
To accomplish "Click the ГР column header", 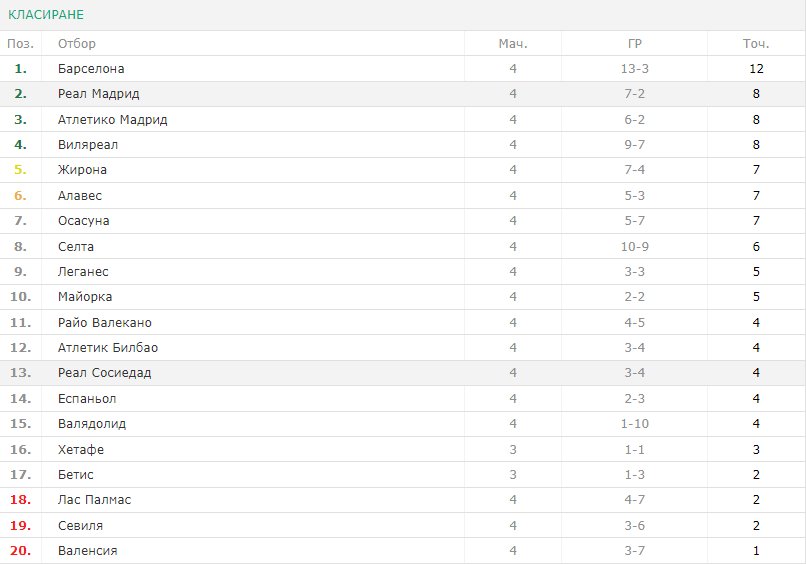I will click(634, 44).
